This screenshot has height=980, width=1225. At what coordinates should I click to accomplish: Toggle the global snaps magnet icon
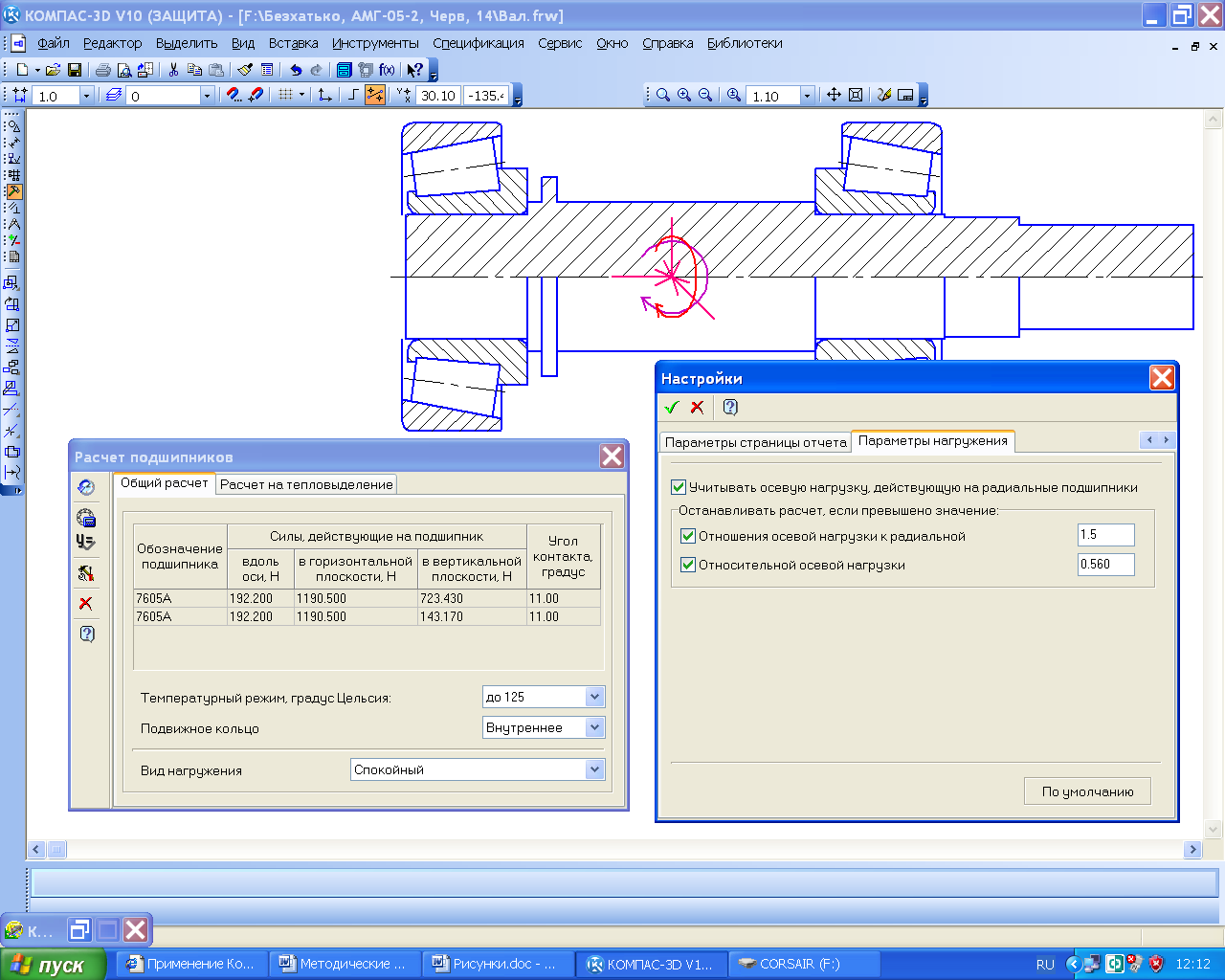coord(234,96)
